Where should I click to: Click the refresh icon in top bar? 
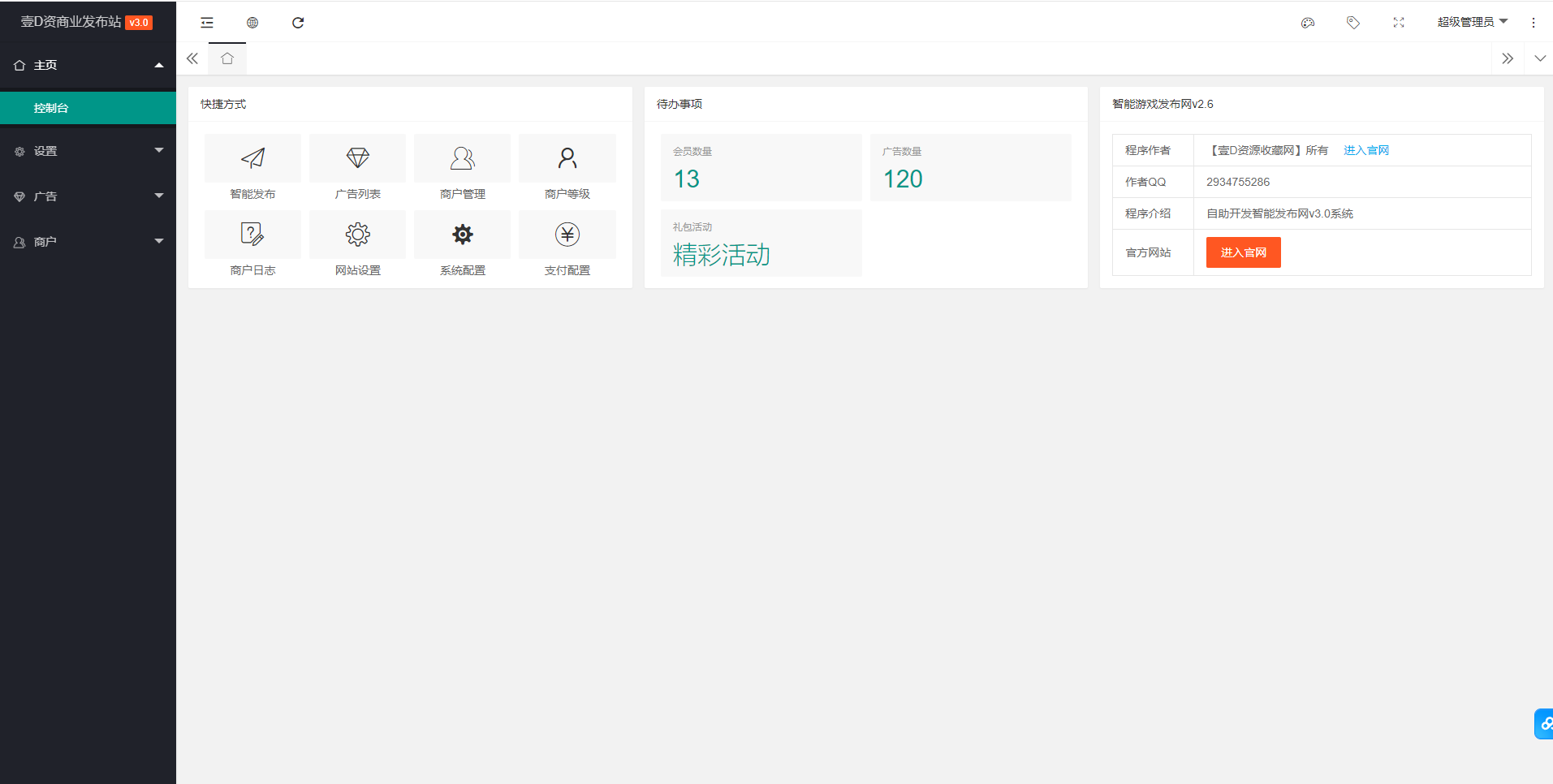[x=298, y=23]
